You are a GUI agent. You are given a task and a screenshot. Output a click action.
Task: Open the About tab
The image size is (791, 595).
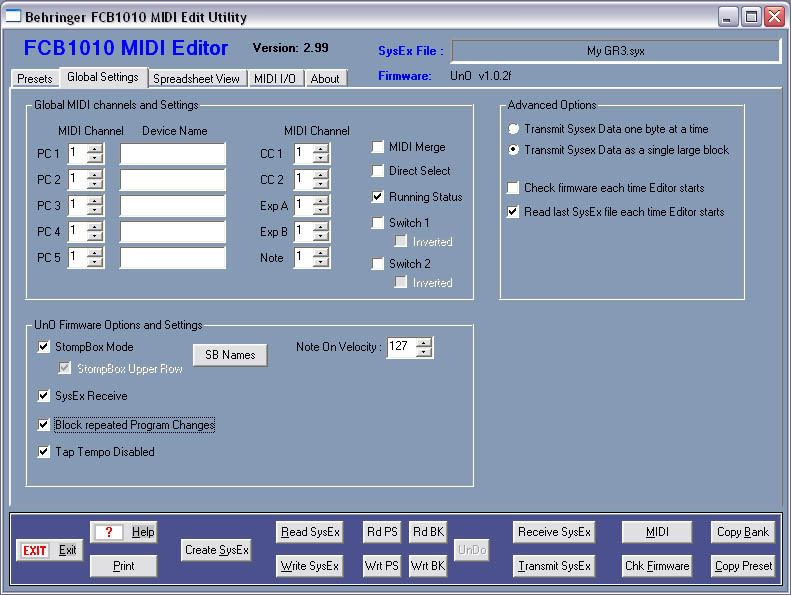pos(325,79)
